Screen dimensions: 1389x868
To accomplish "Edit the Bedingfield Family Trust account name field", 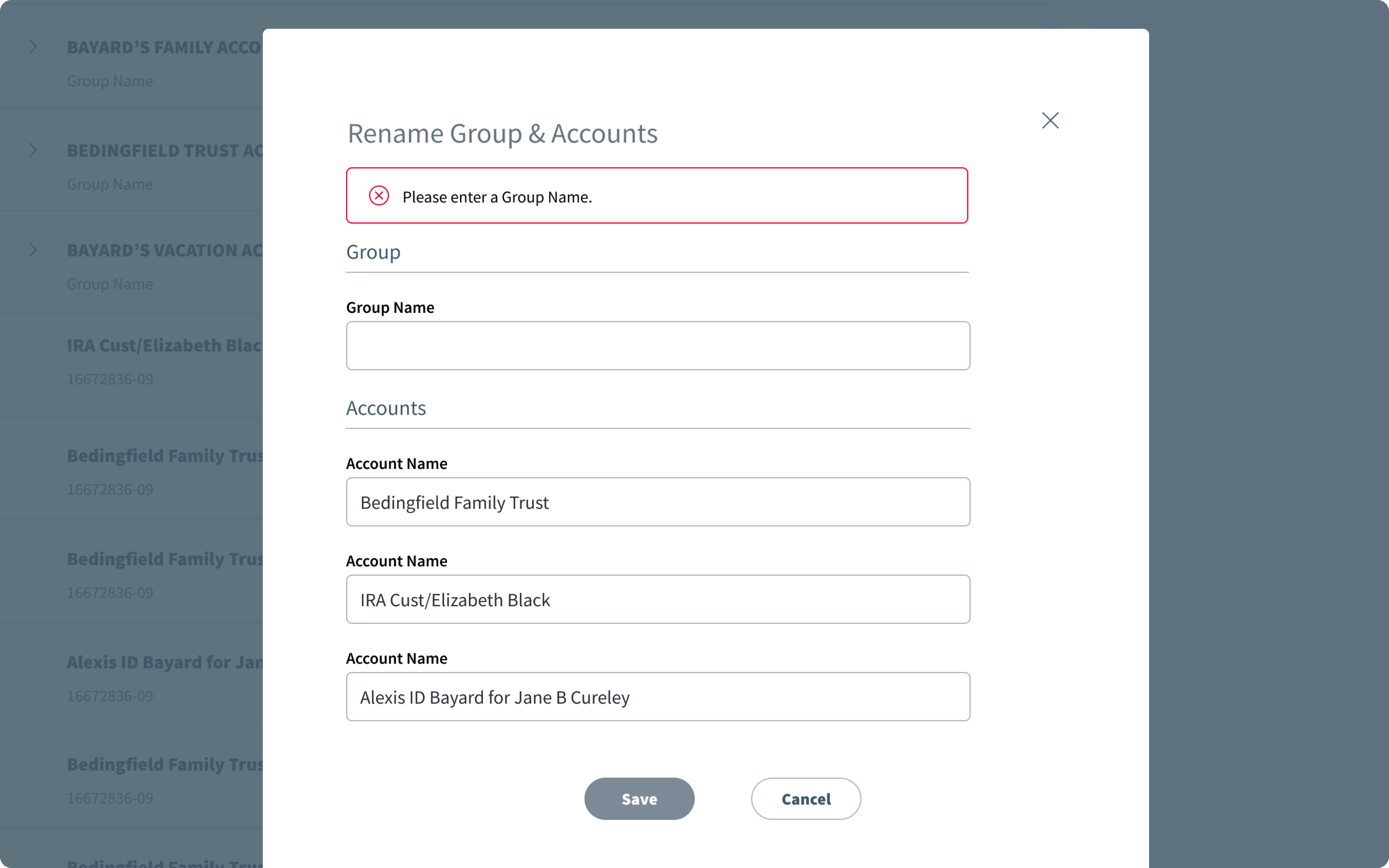I will [658, 502].
